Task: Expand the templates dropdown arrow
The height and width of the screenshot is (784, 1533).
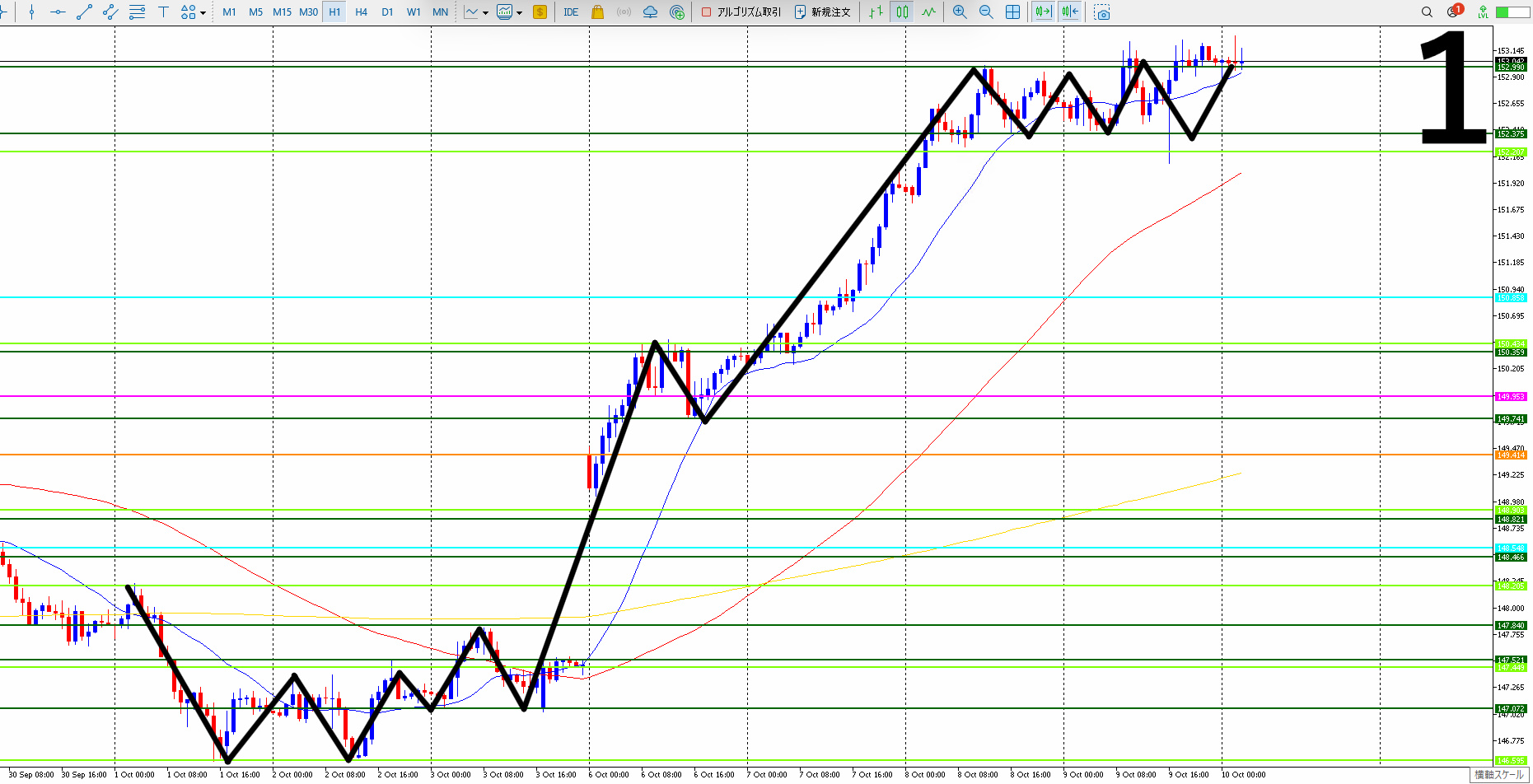Action: [x=519, y=12]
